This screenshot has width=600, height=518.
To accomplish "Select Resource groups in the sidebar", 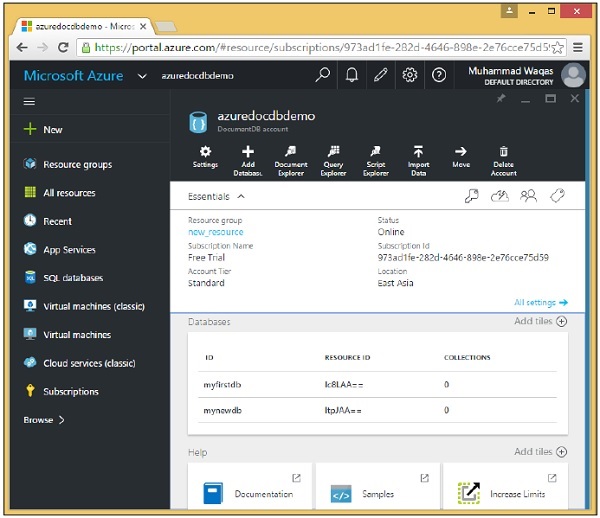I will pos(77,164).
